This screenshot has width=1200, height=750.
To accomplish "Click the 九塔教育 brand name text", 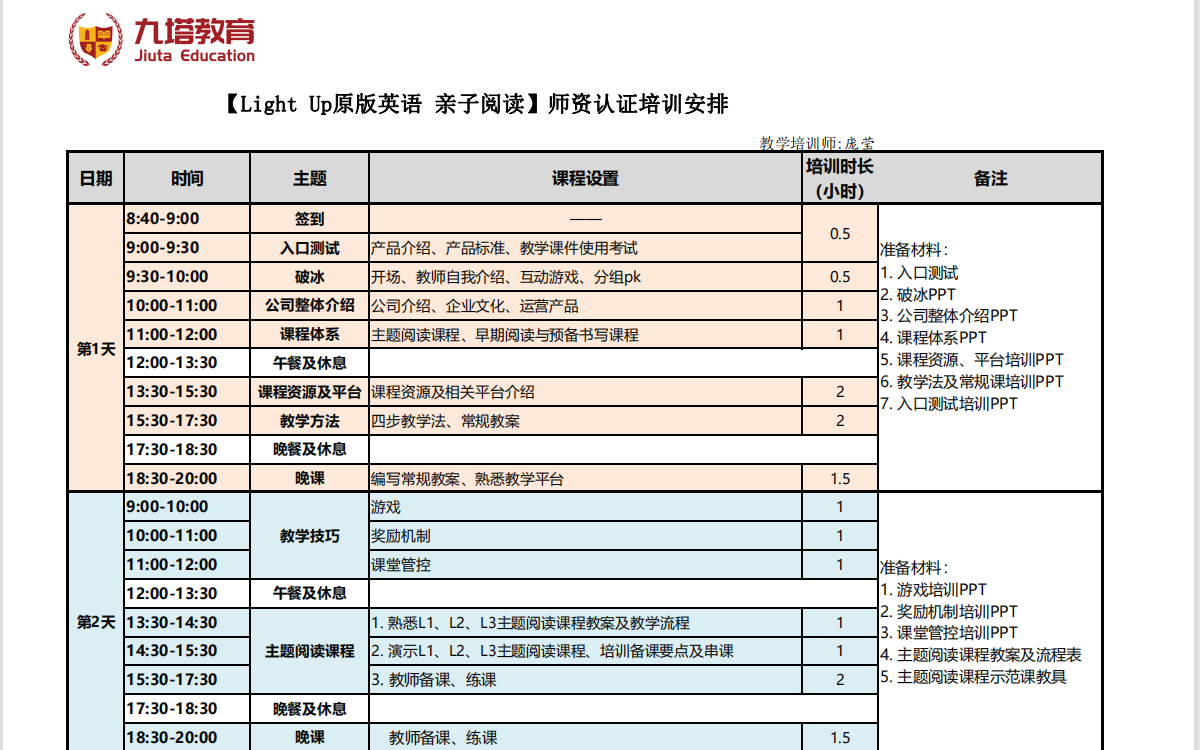I will (194, 33).
